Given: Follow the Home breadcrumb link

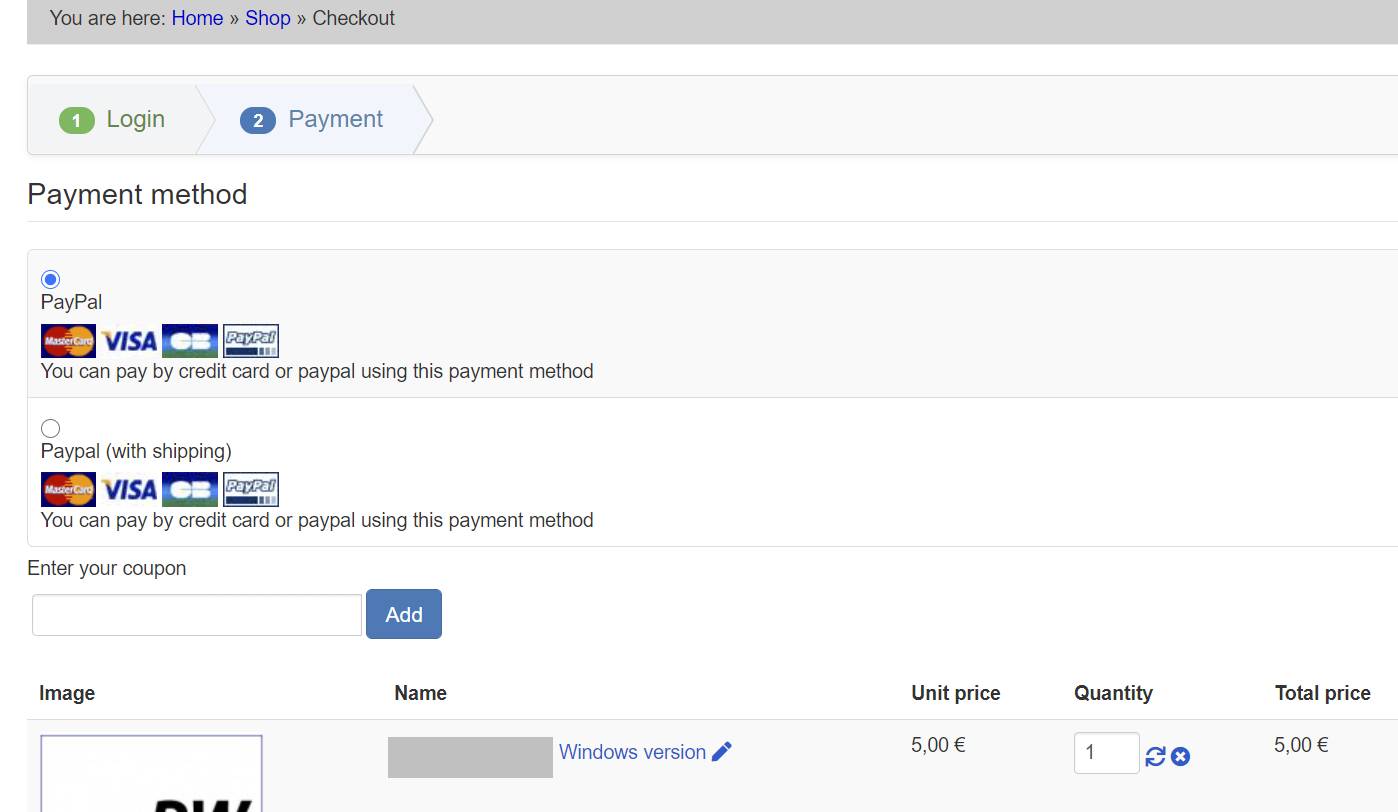Looking at the screenshot, I should 197,18.
